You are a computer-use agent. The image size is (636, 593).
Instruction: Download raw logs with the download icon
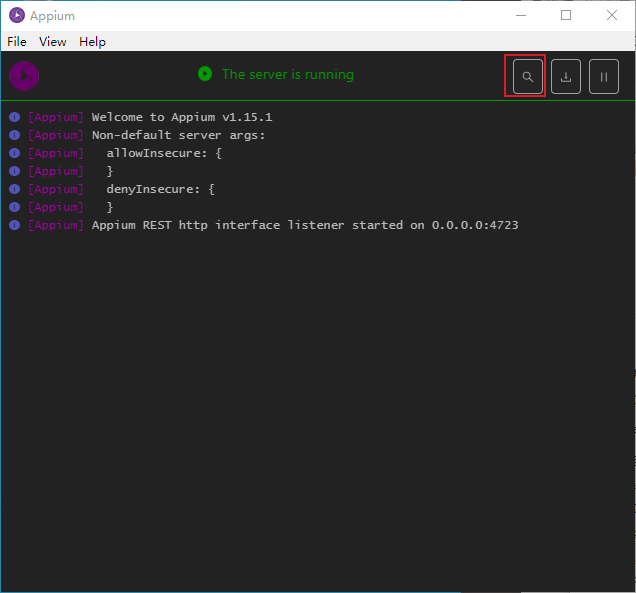tap(566, 77)
